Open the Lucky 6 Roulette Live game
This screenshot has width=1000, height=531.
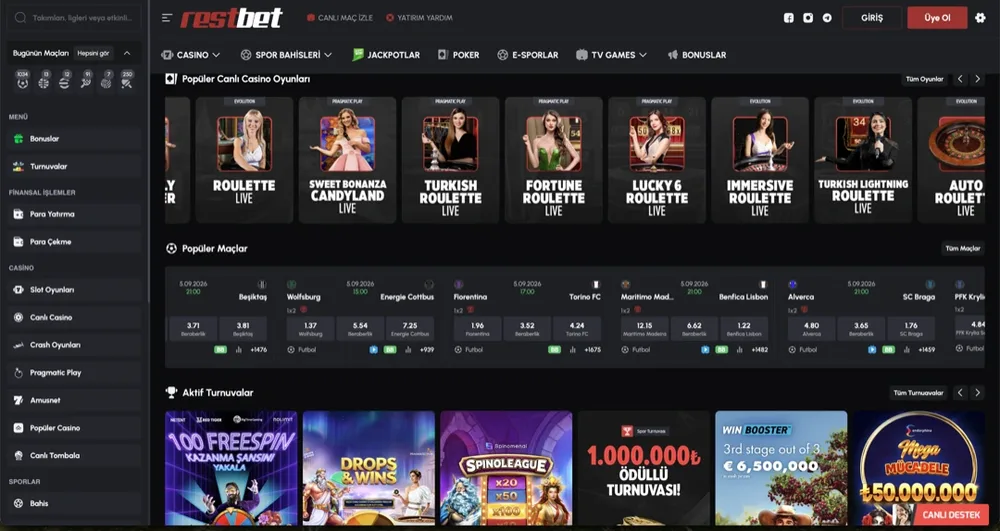(657, 160)
